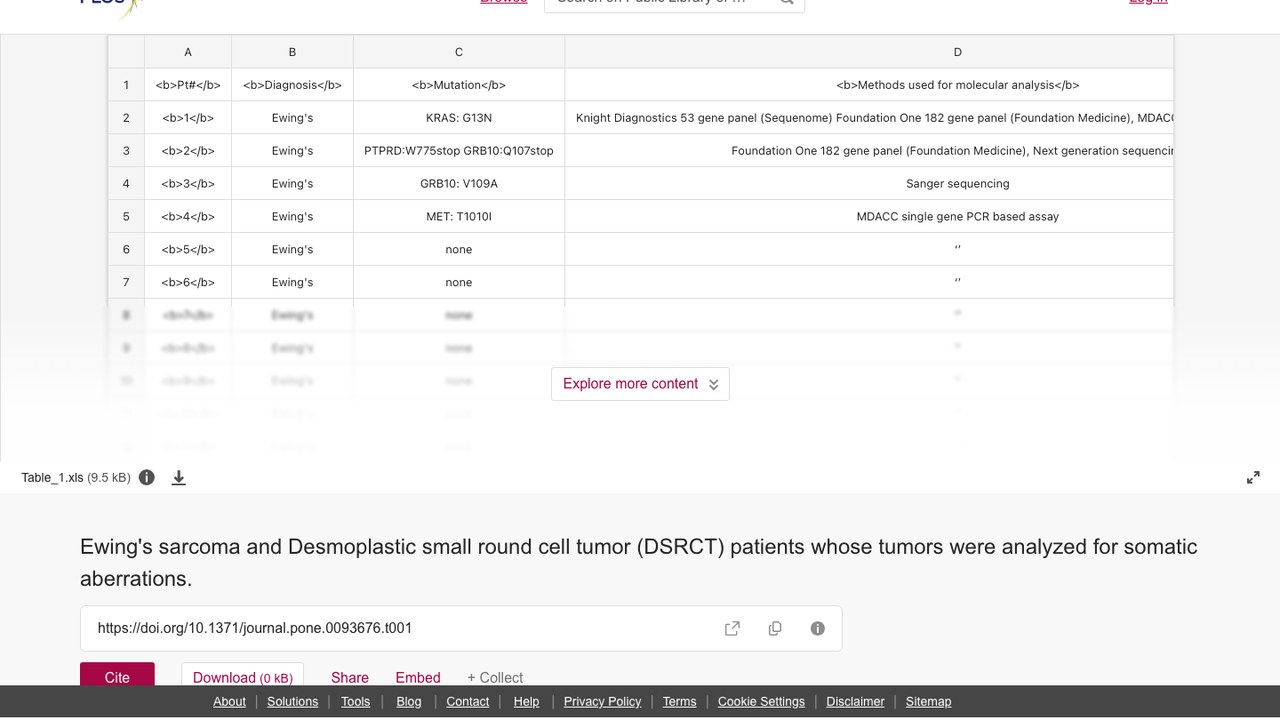Open fullscreen view with the expand arrows icon
Screen dimensions: 1280x720
[1253, 478]
